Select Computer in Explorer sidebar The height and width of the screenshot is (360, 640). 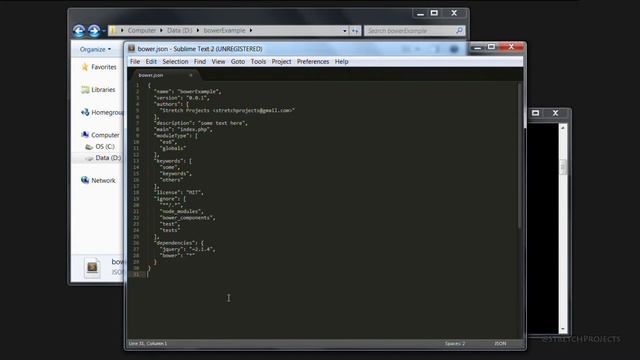click(105, 135)
